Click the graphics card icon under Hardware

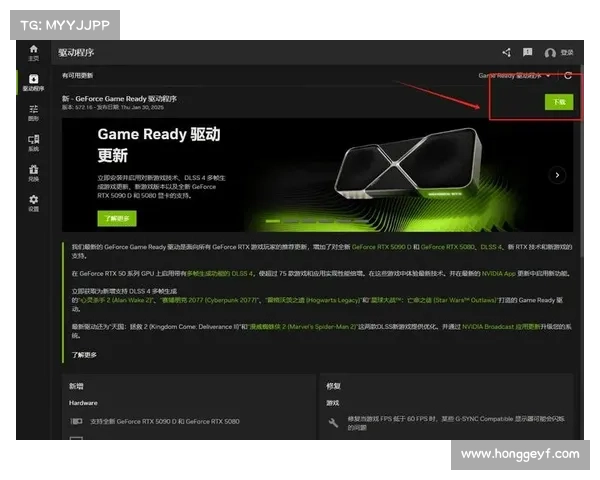tap(76, 421)
